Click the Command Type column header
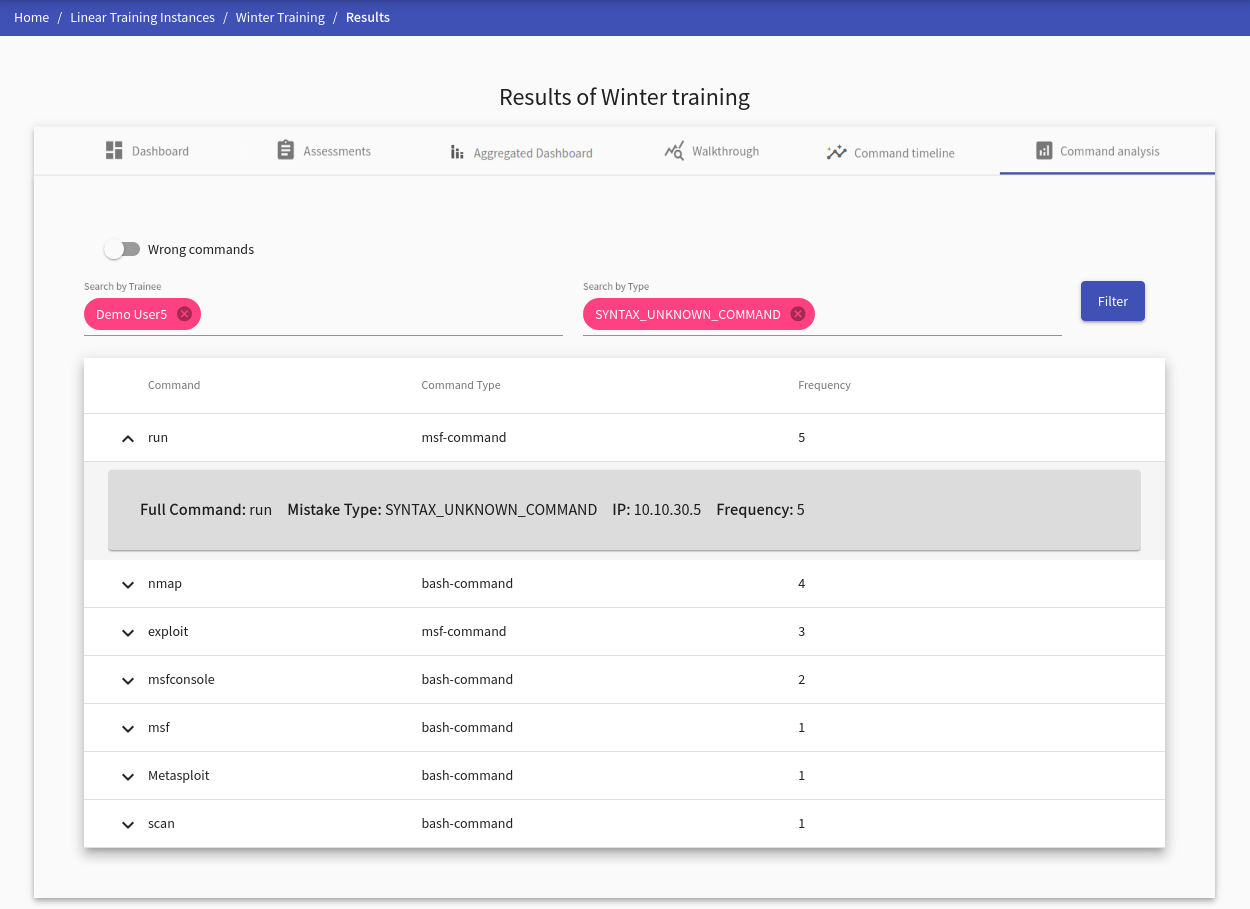Screen dimensions: 1250x909 pos(461,385)
